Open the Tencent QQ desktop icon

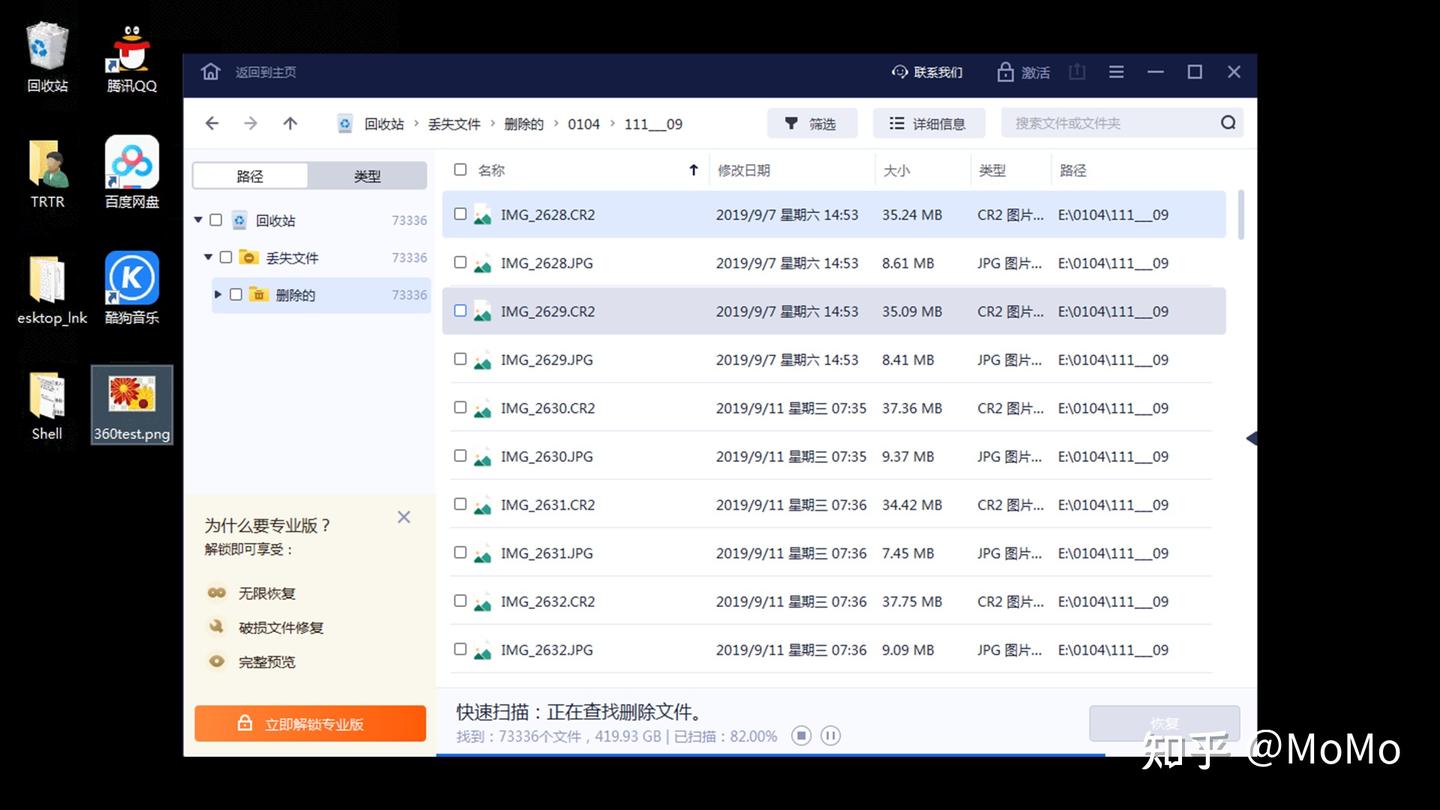tap(132, 58)
